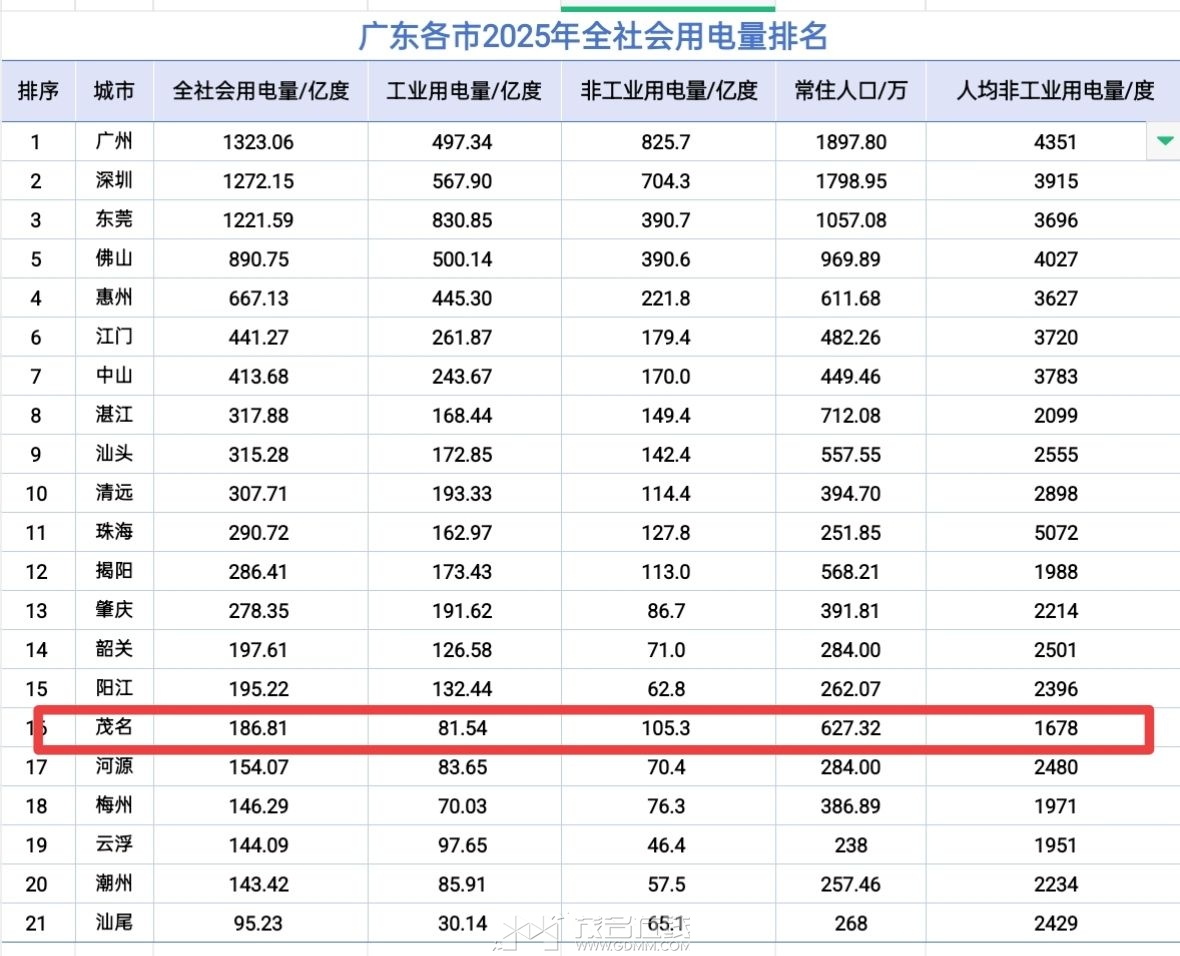The height and width of the screenshot is (956, 1180).
Task: Click the 工业用电量/亿度 header cell
Action: click(x=464, y=91)
